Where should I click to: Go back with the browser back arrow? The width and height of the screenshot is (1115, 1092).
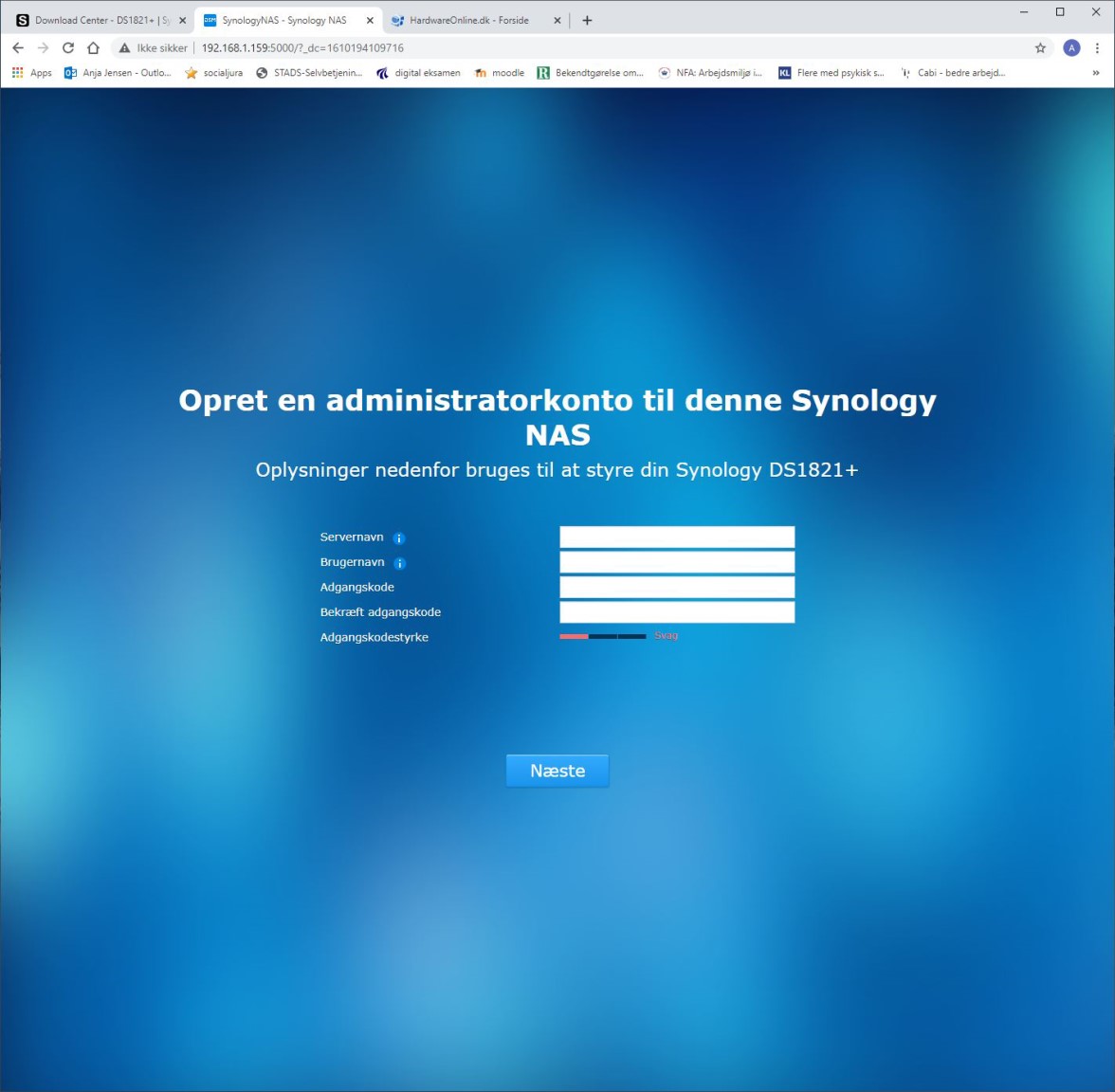[x=19, y=47]
